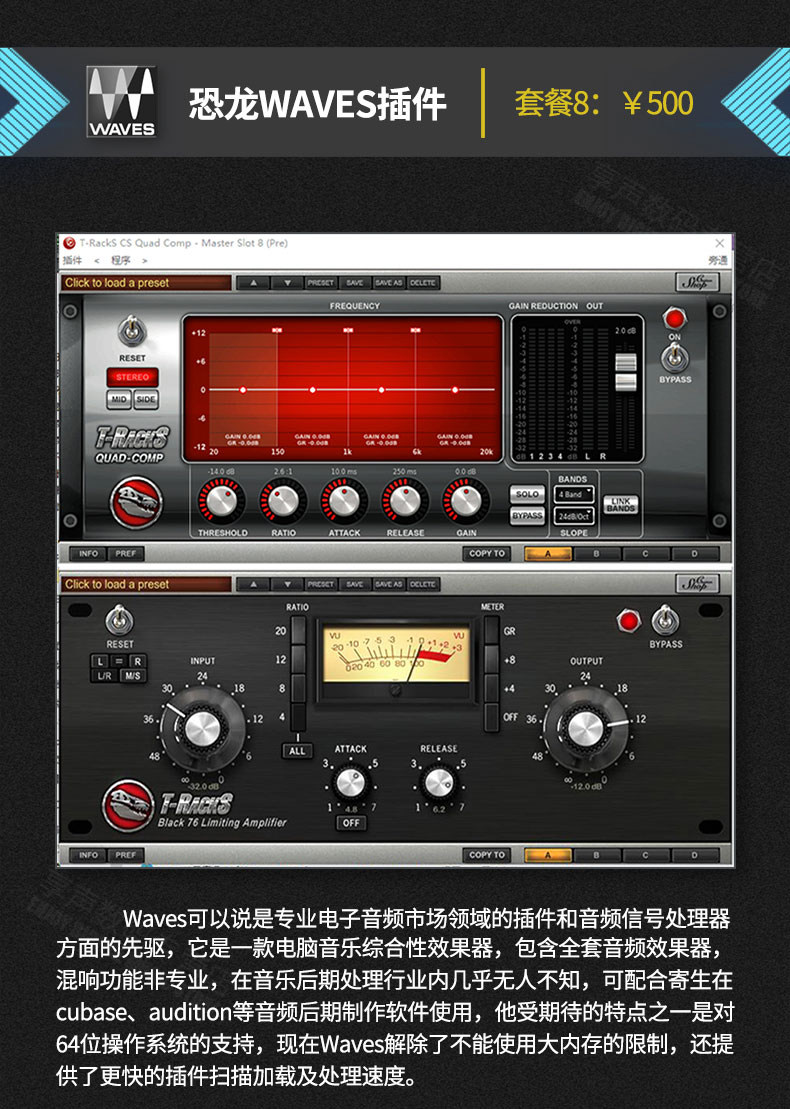
Task: Select MID processing mode
Action: (119, 400)
